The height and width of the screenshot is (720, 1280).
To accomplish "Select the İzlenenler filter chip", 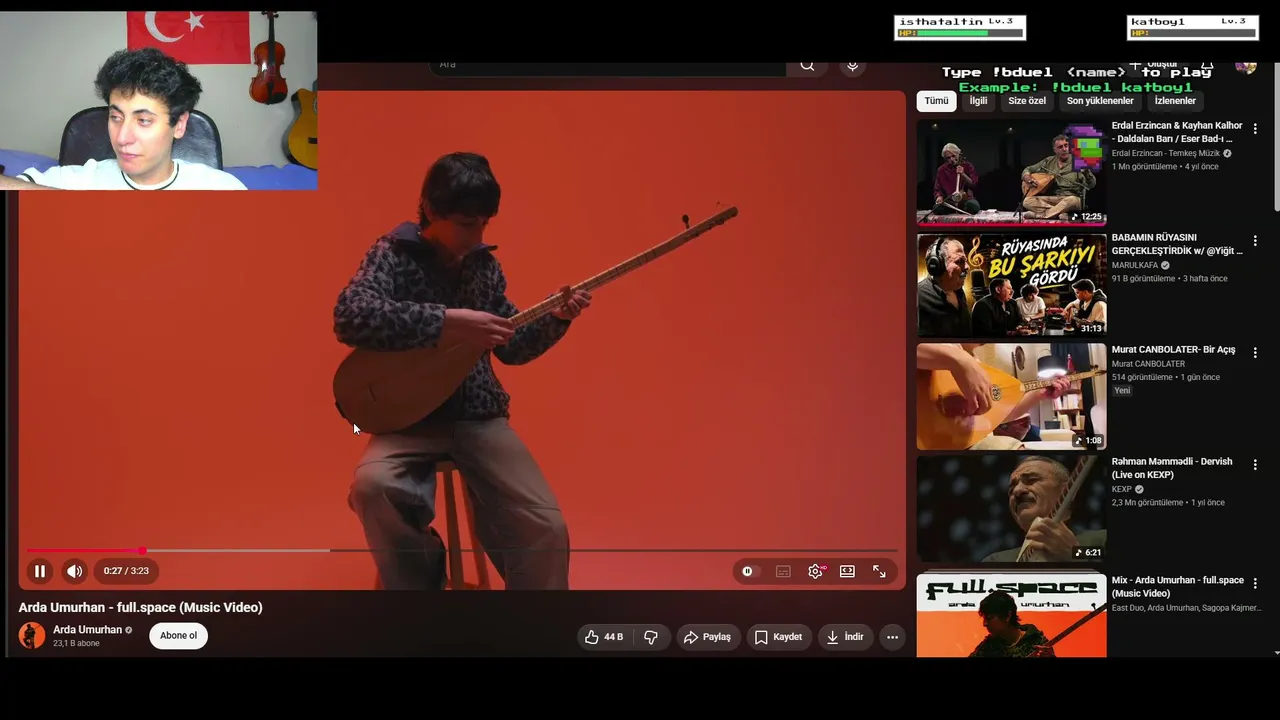I will point(1175,101).
